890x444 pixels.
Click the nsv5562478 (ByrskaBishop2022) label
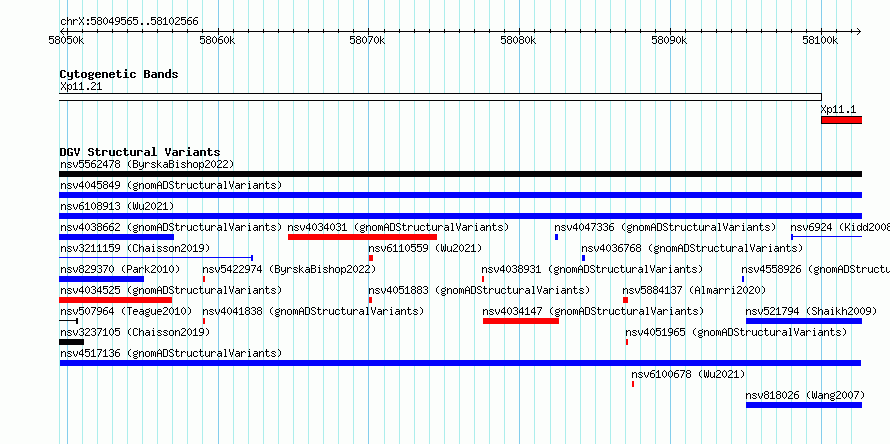click(x=147, y=165)
